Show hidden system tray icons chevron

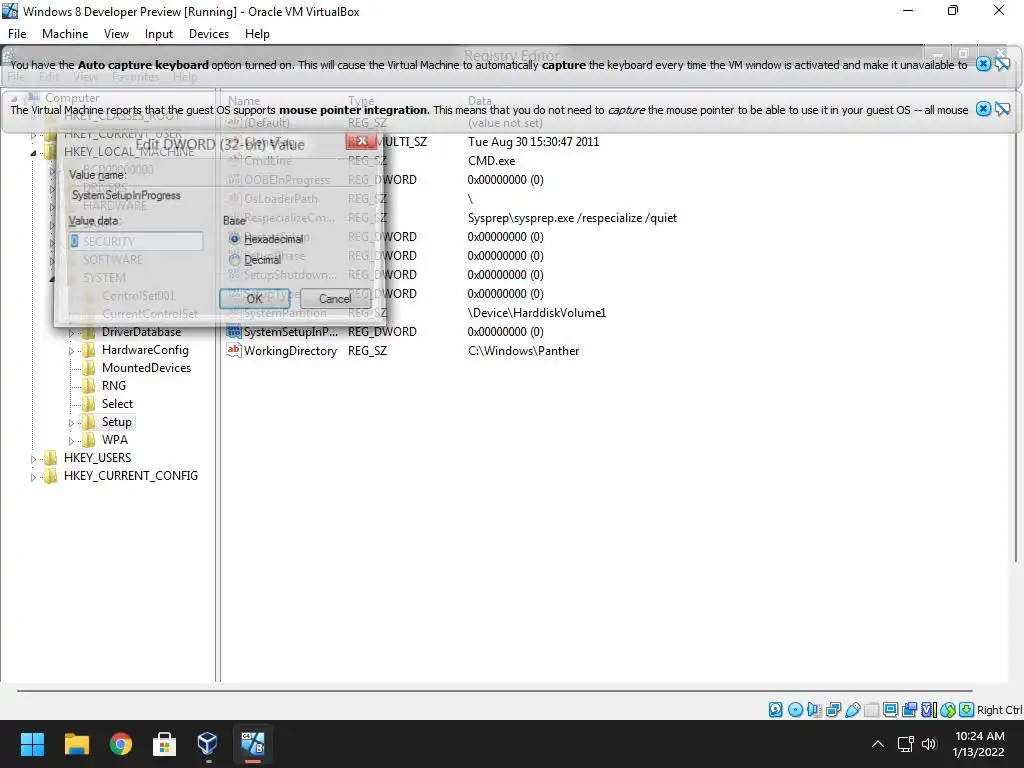coord(878,744)
